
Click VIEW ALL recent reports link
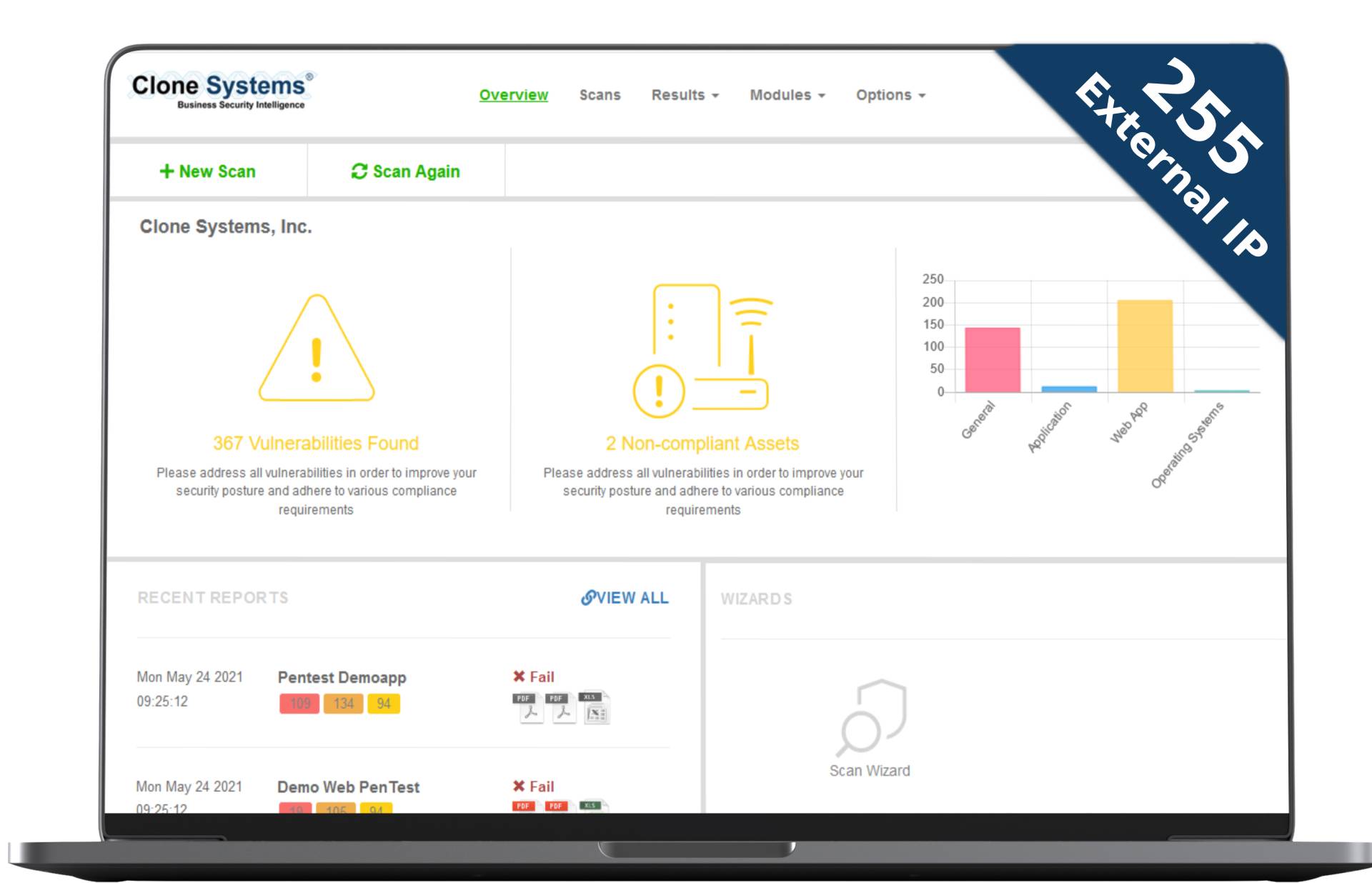tap(625, 598)
